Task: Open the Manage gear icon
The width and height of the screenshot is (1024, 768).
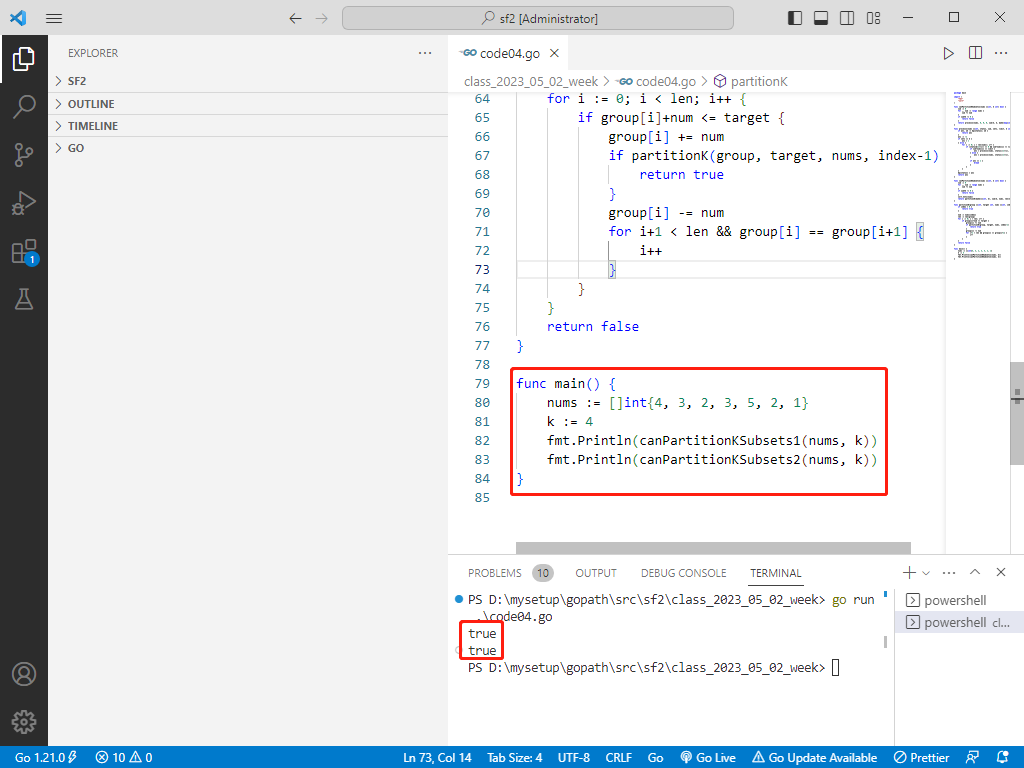Action: pyautogui.click(x=24, y=722)
